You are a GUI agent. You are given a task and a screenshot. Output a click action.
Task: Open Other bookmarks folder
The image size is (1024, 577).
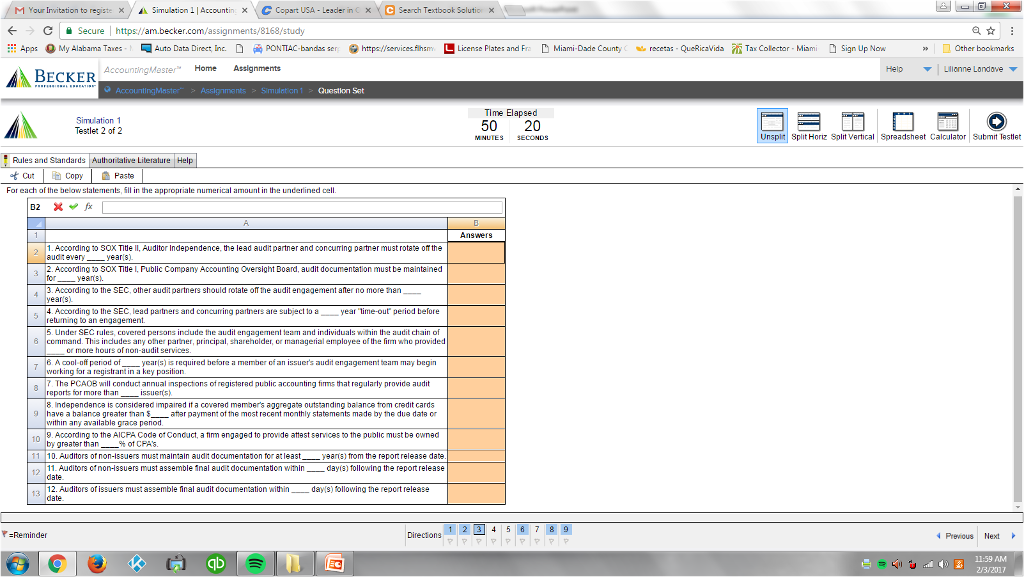[x=978, y=48]
